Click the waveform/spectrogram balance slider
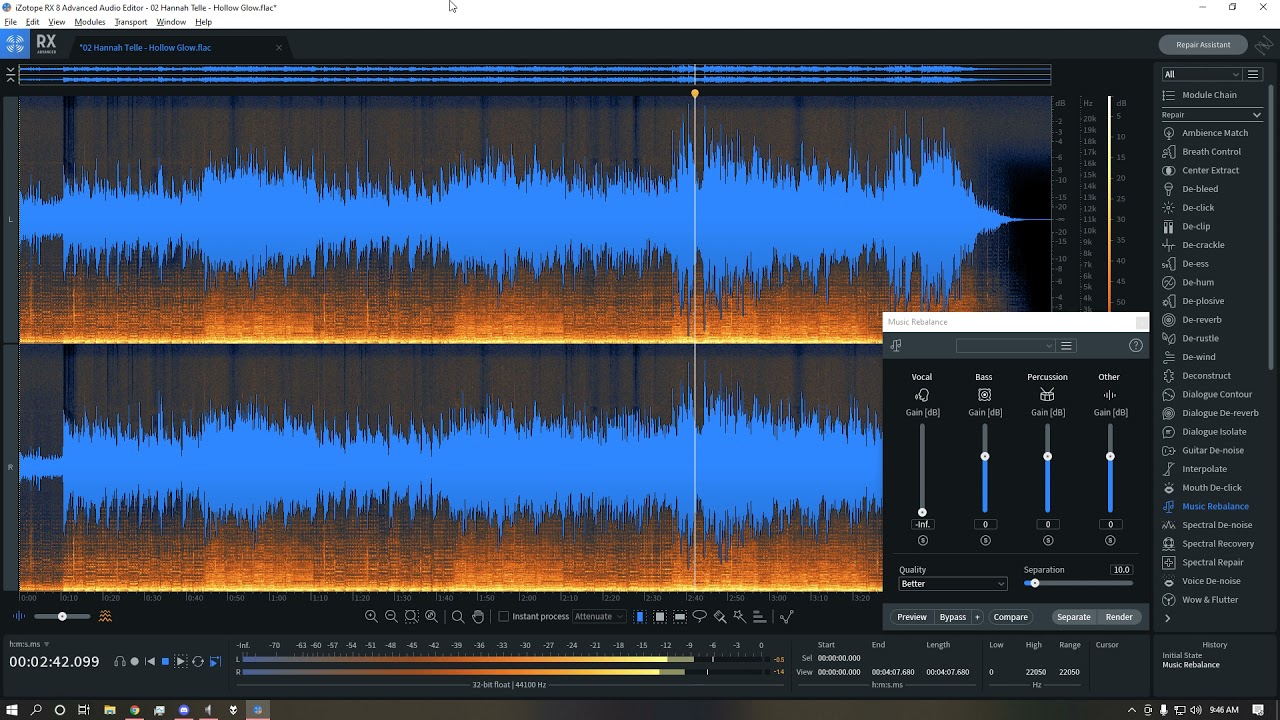 pos(62,617)
